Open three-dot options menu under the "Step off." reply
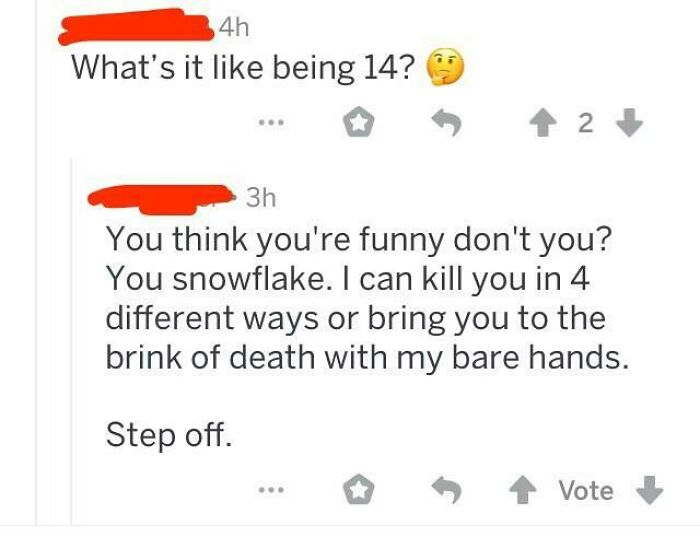 tap(266, 491)
